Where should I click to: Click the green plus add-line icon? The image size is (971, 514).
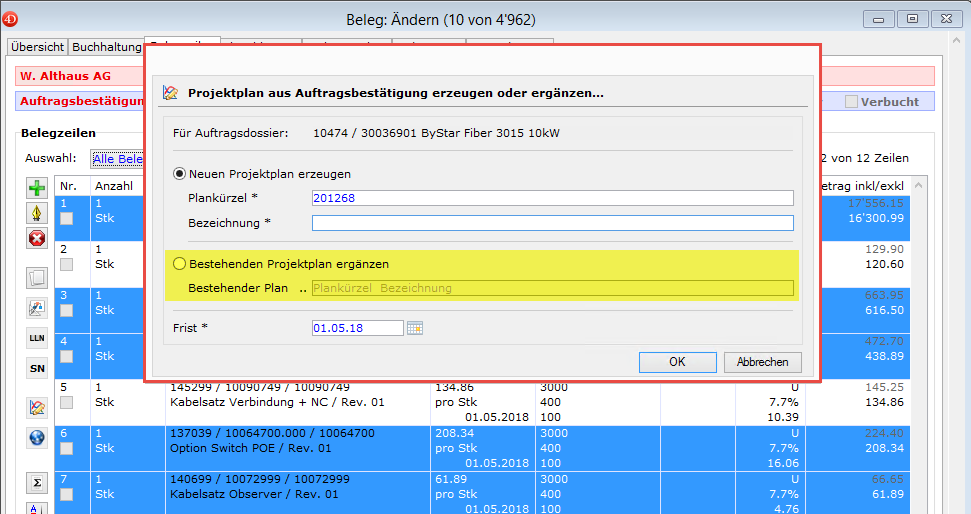point(37,189)
